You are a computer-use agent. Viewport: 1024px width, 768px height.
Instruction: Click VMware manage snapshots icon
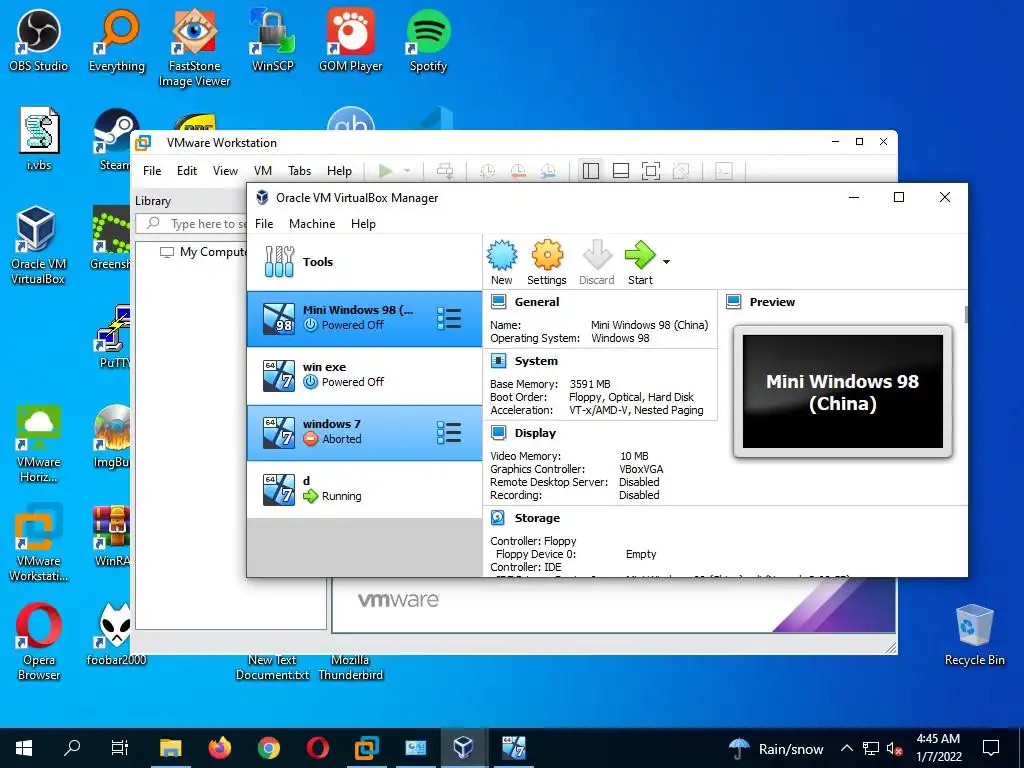click(x=548, y=171)
